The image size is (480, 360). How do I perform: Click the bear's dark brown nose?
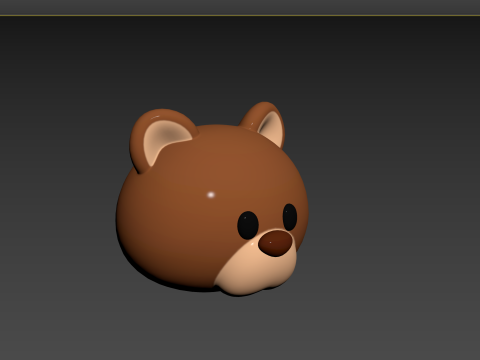click(x=275, y=243)
